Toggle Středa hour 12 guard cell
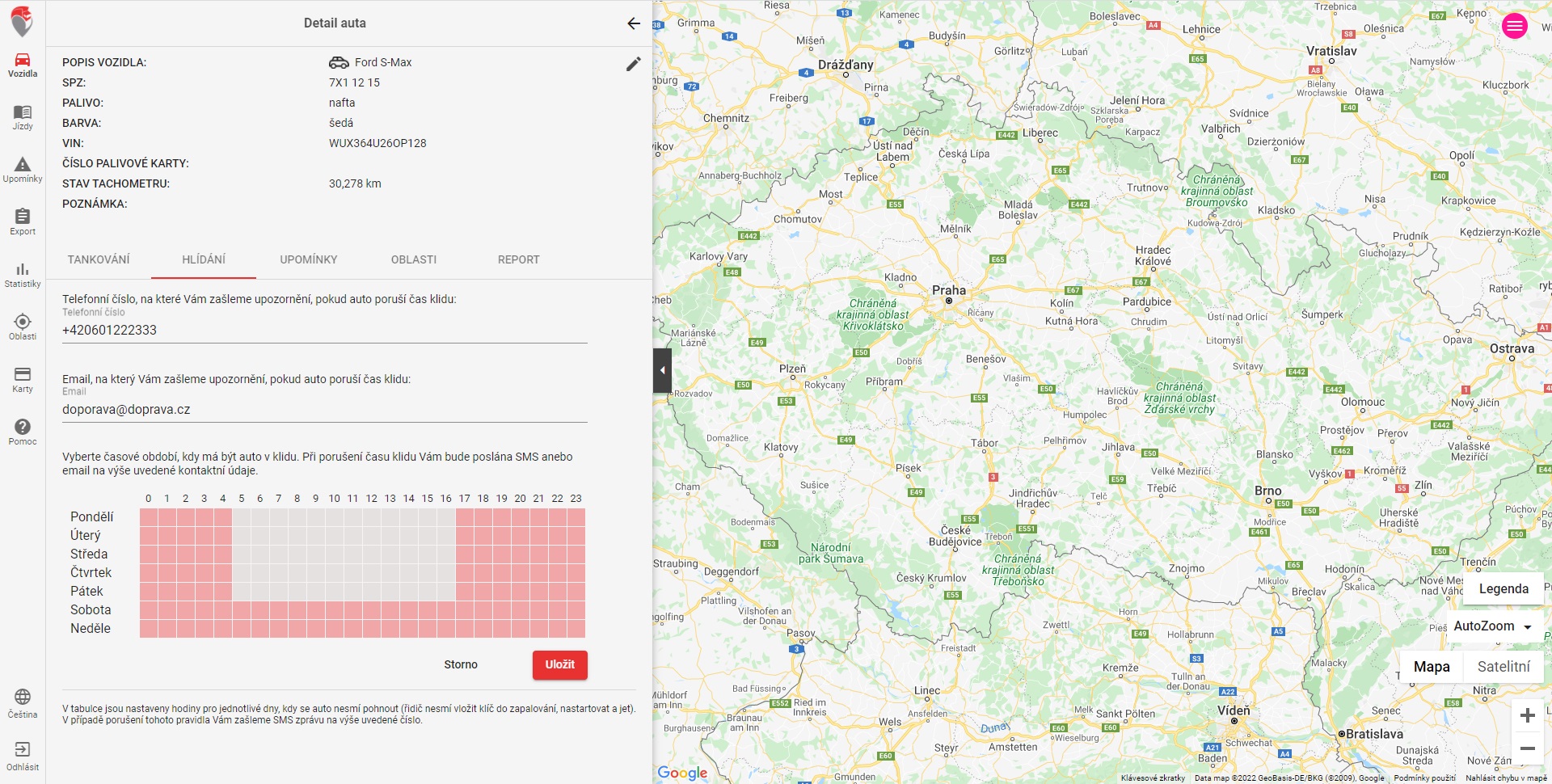This screenshot has width=1552, height=784. pyautogui.click(x=372, y=554)
